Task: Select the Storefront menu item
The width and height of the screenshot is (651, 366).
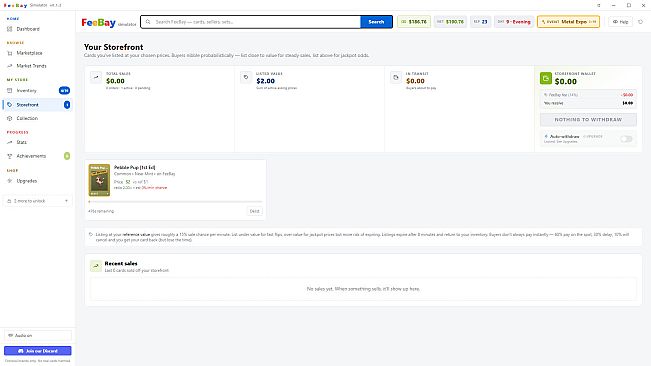Action: [x=37, y=105]
